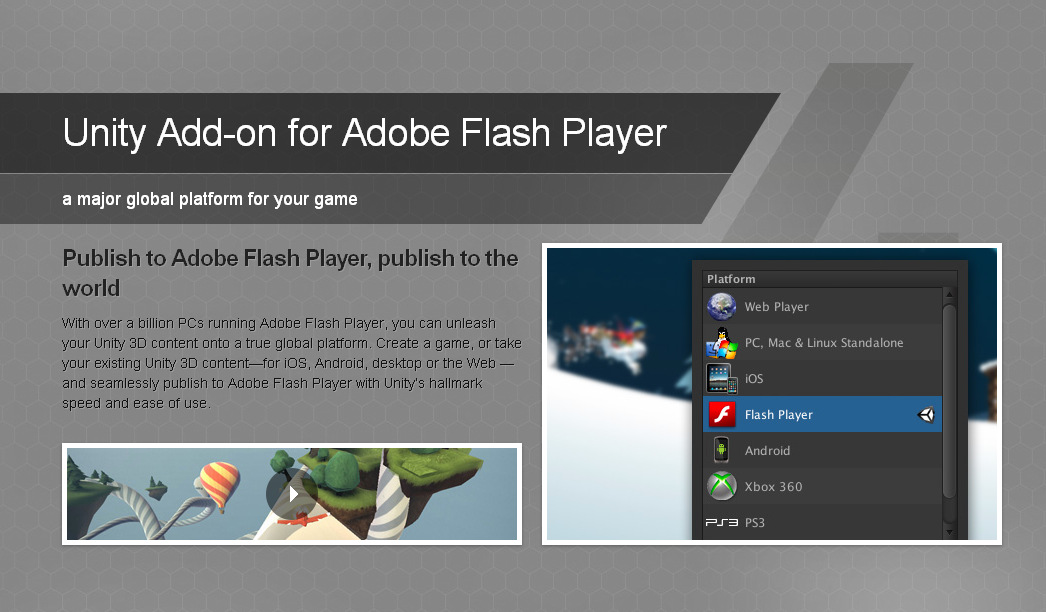Click the PC, Mac & Linux Standalone icon
The width and height of the screenshot is (1046, 612).
coord(721,342)
